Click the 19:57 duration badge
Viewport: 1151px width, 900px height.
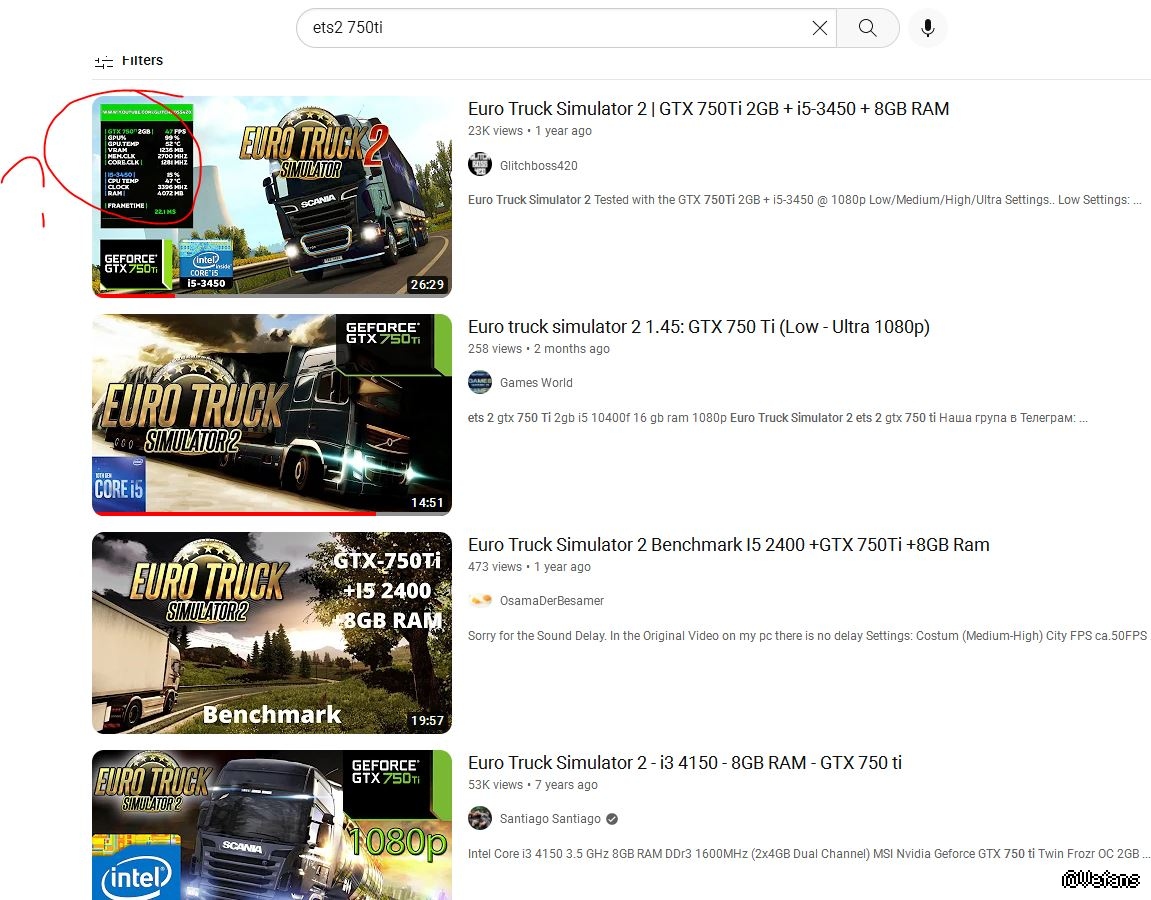click(x=427, y=720)
